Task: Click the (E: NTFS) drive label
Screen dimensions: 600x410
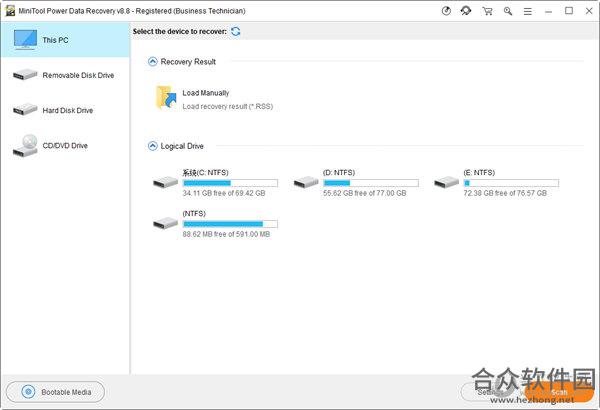Action: tap(479, 173)
